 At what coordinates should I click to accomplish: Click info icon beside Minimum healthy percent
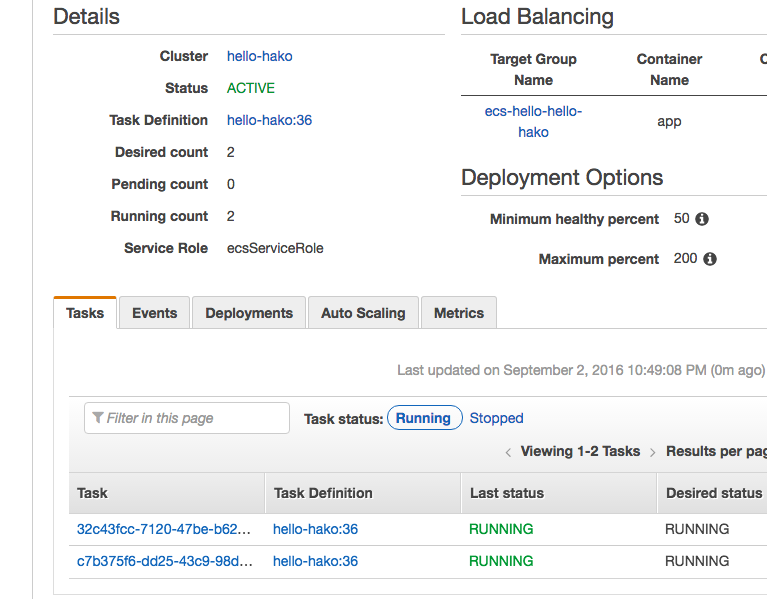702,219
